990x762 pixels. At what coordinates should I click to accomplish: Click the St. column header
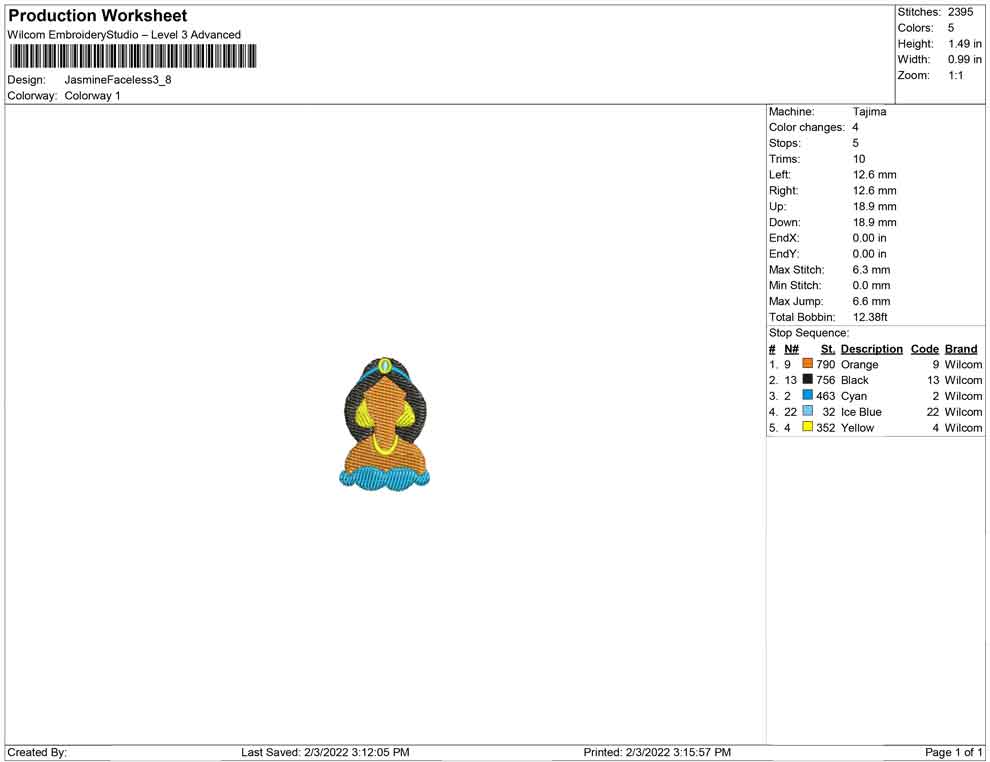point(828,349)
